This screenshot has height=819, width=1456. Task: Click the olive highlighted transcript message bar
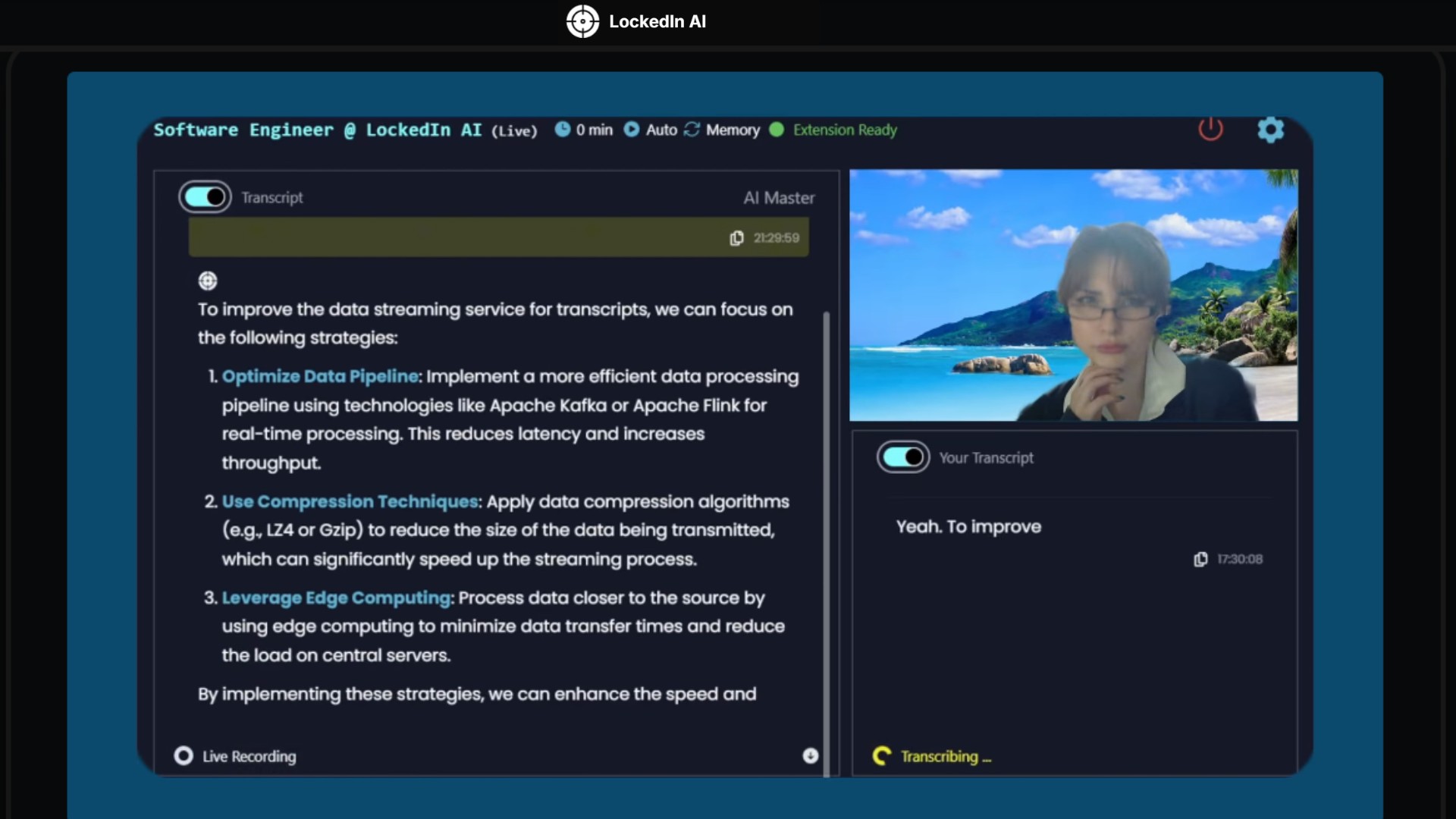pos(498,237)
